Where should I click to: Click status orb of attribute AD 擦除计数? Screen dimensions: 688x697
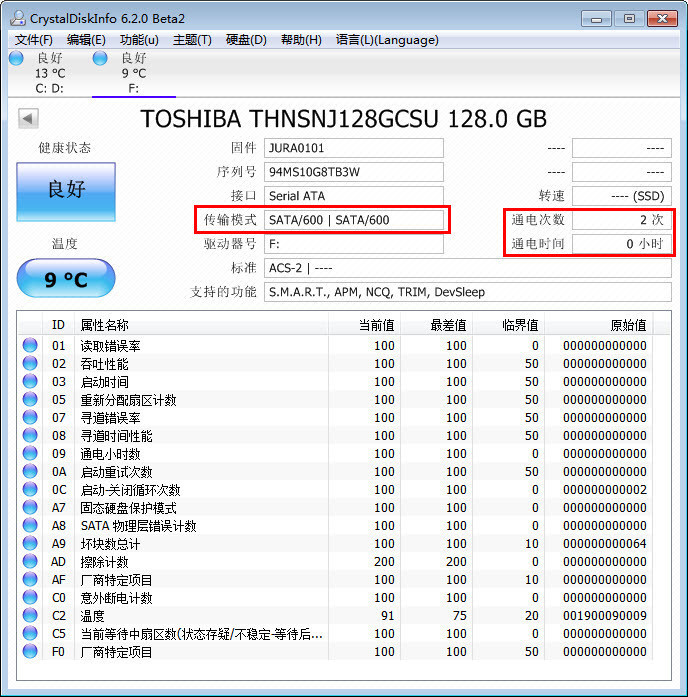(30, 561)
